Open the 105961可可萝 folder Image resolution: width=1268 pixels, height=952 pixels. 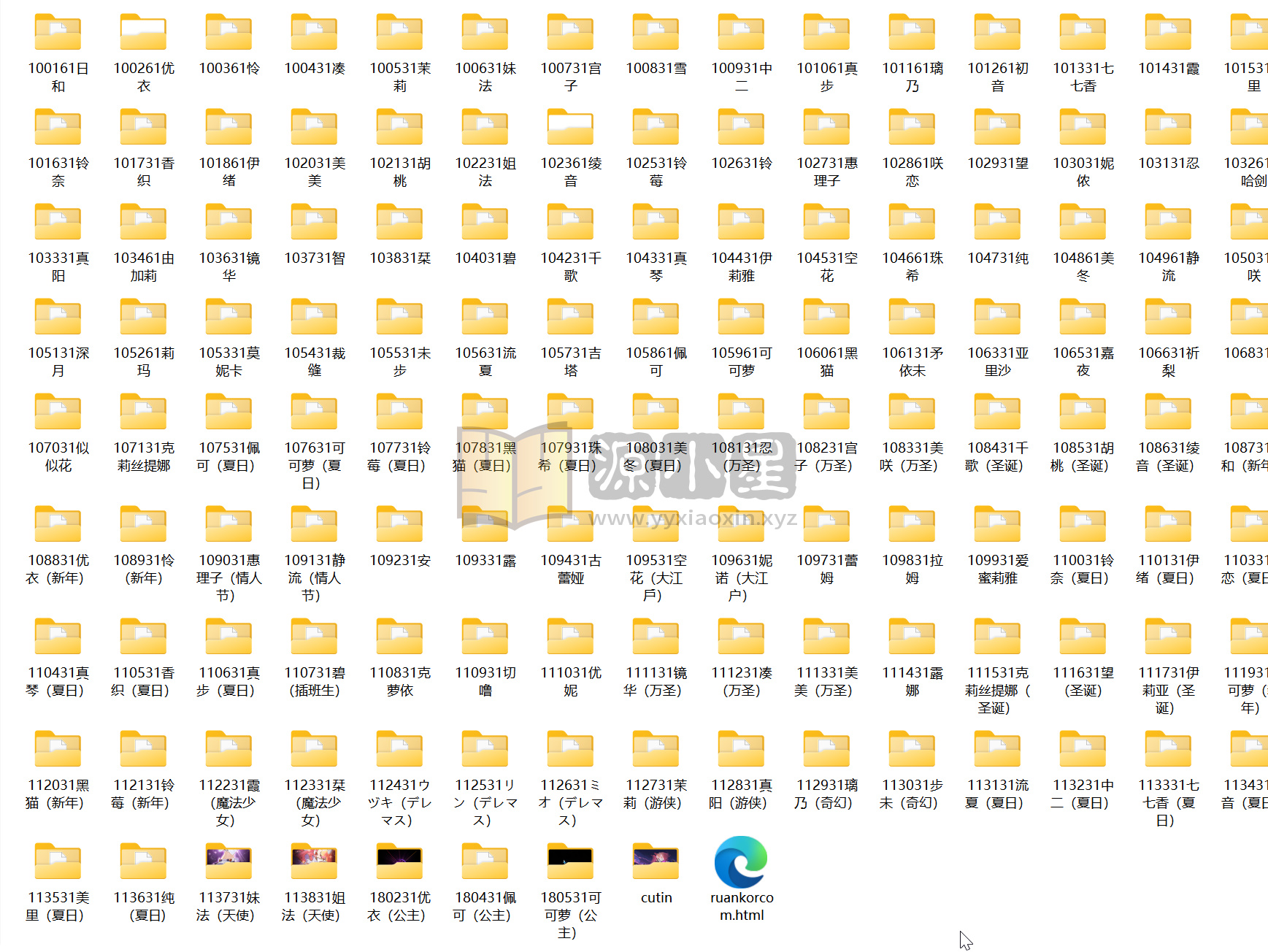point(741,318)
